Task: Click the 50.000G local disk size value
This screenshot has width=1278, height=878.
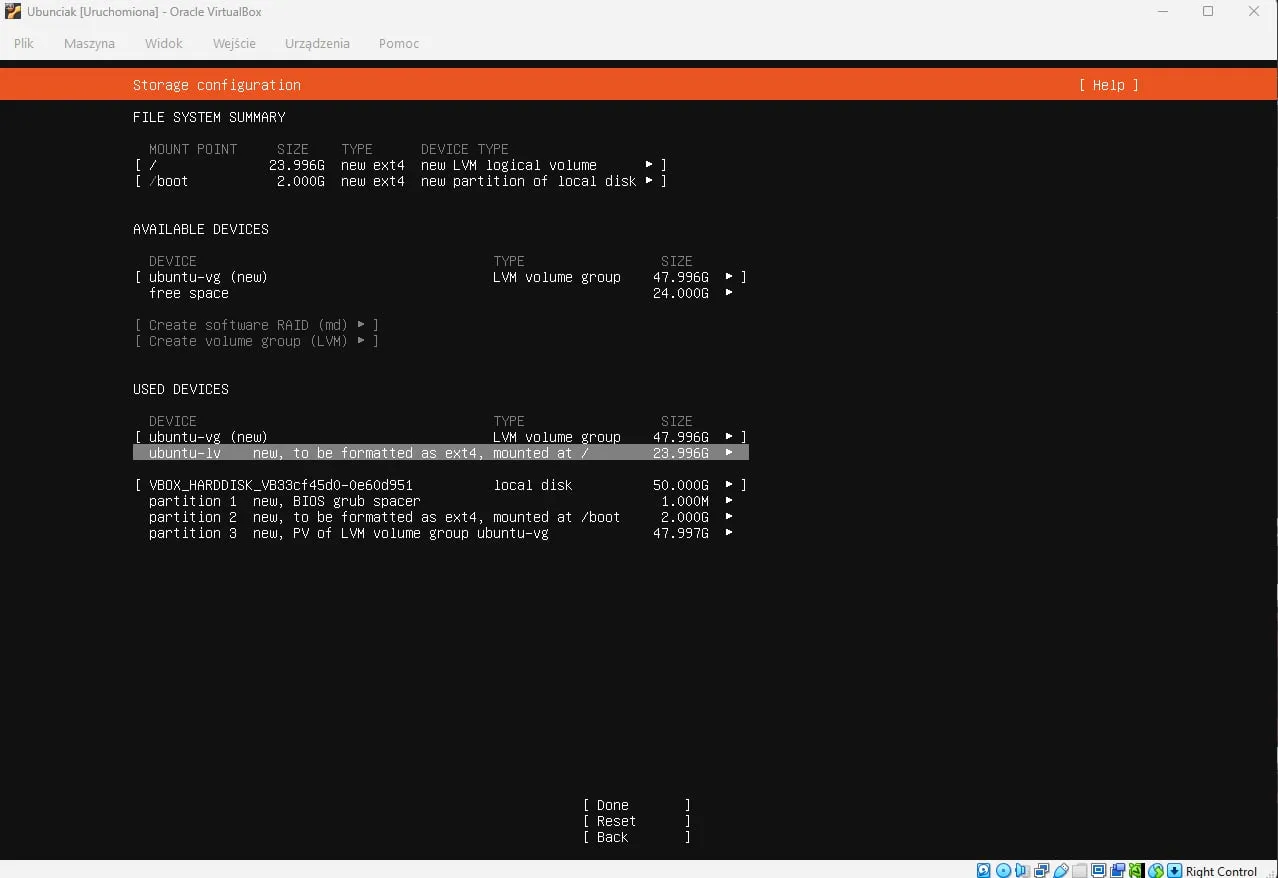Action: 680,485
